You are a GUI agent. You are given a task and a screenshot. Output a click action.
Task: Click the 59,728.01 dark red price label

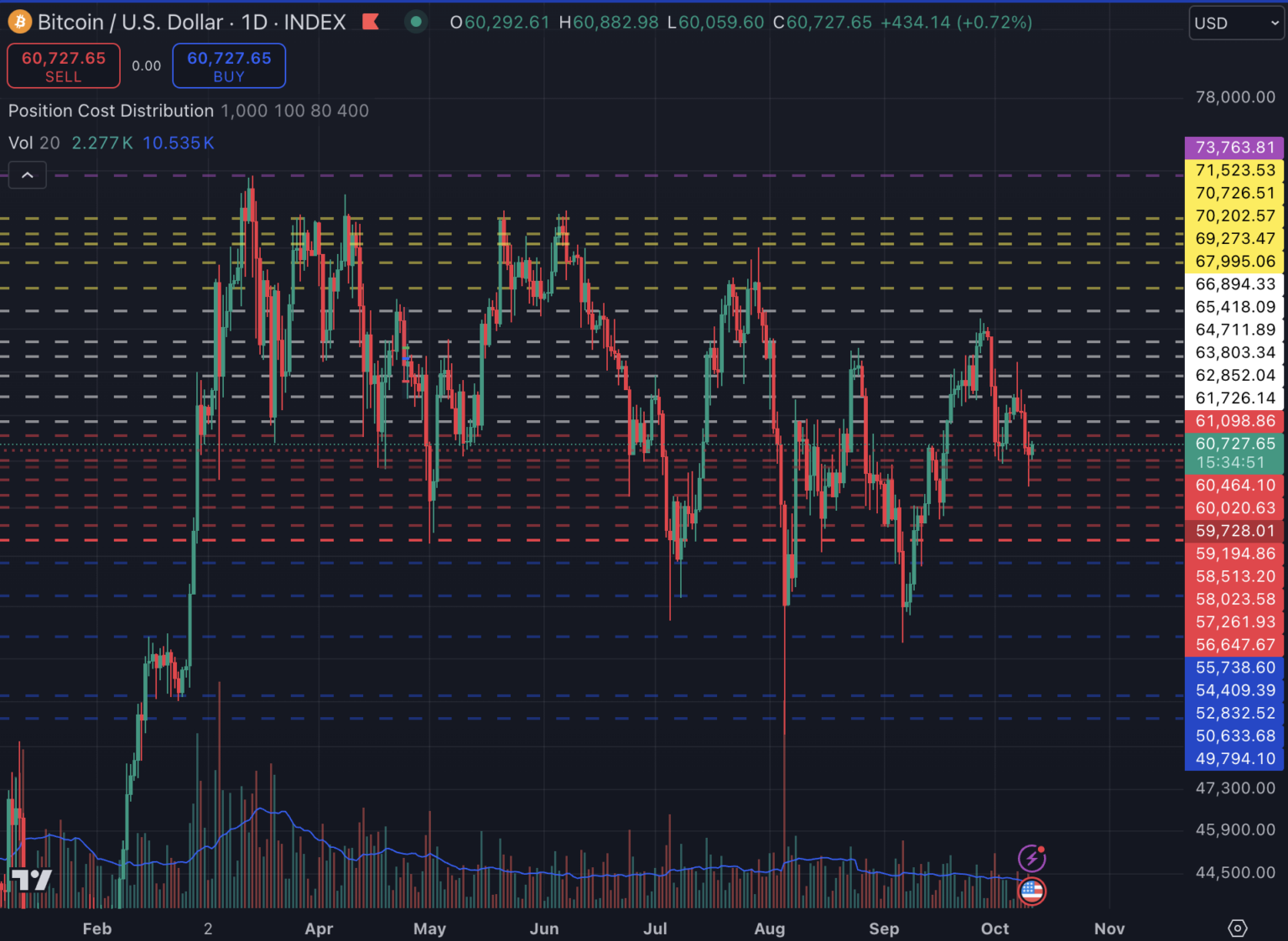1234,531
